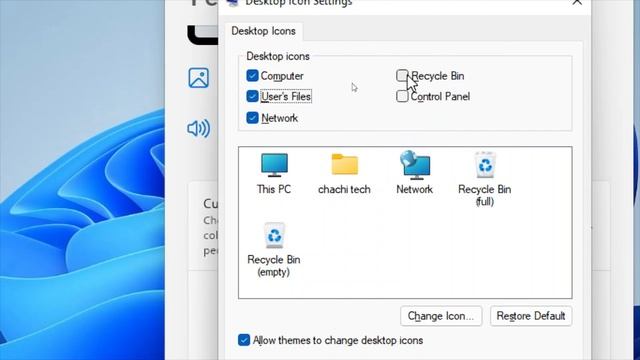Click the speaker sound icon in Settings window
This screenshot has height=360, width=640.
click(199, 129)
